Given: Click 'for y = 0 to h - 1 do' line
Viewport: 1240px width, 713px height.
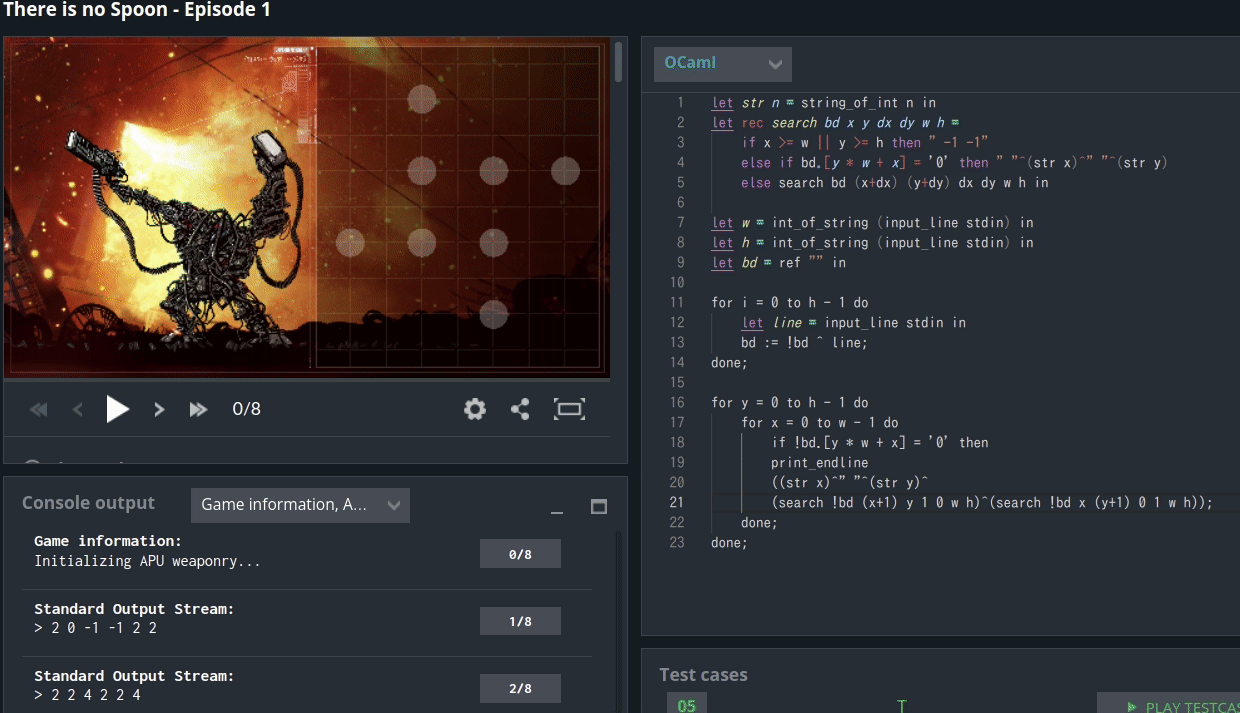Looking at the screenshot, I should (790, 402).
